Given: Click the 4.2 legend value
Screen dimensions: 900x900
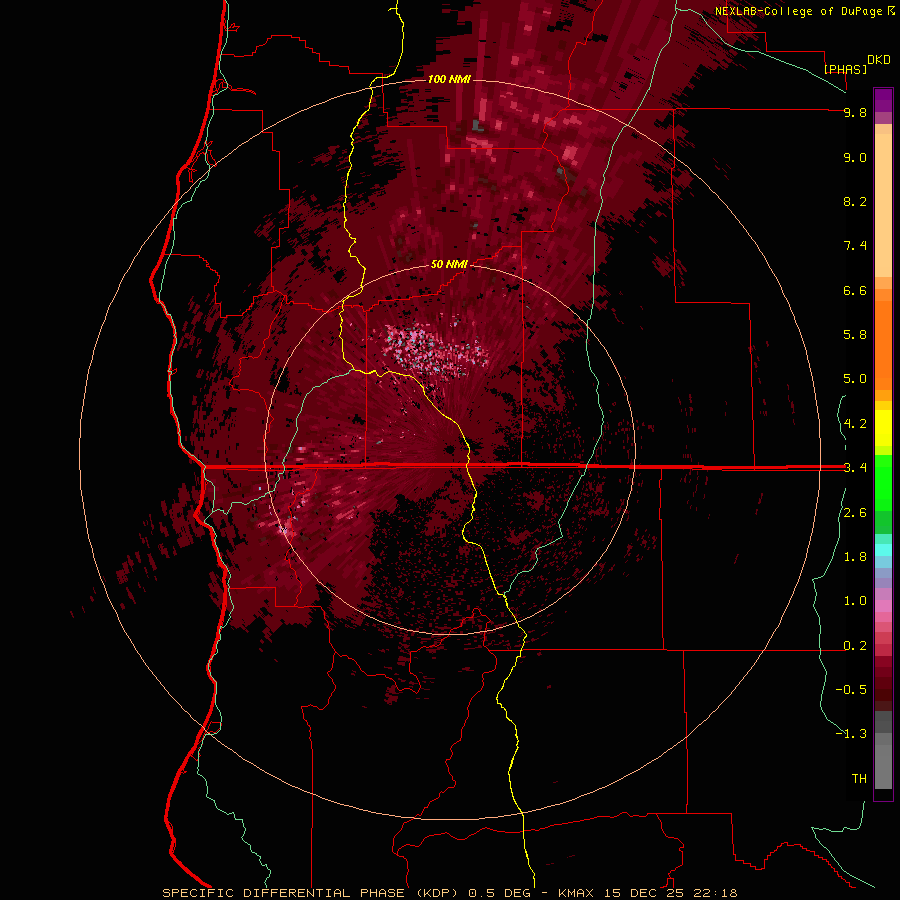Looking at the screenshot, I should pyautogui.click(x=855, y=424).
